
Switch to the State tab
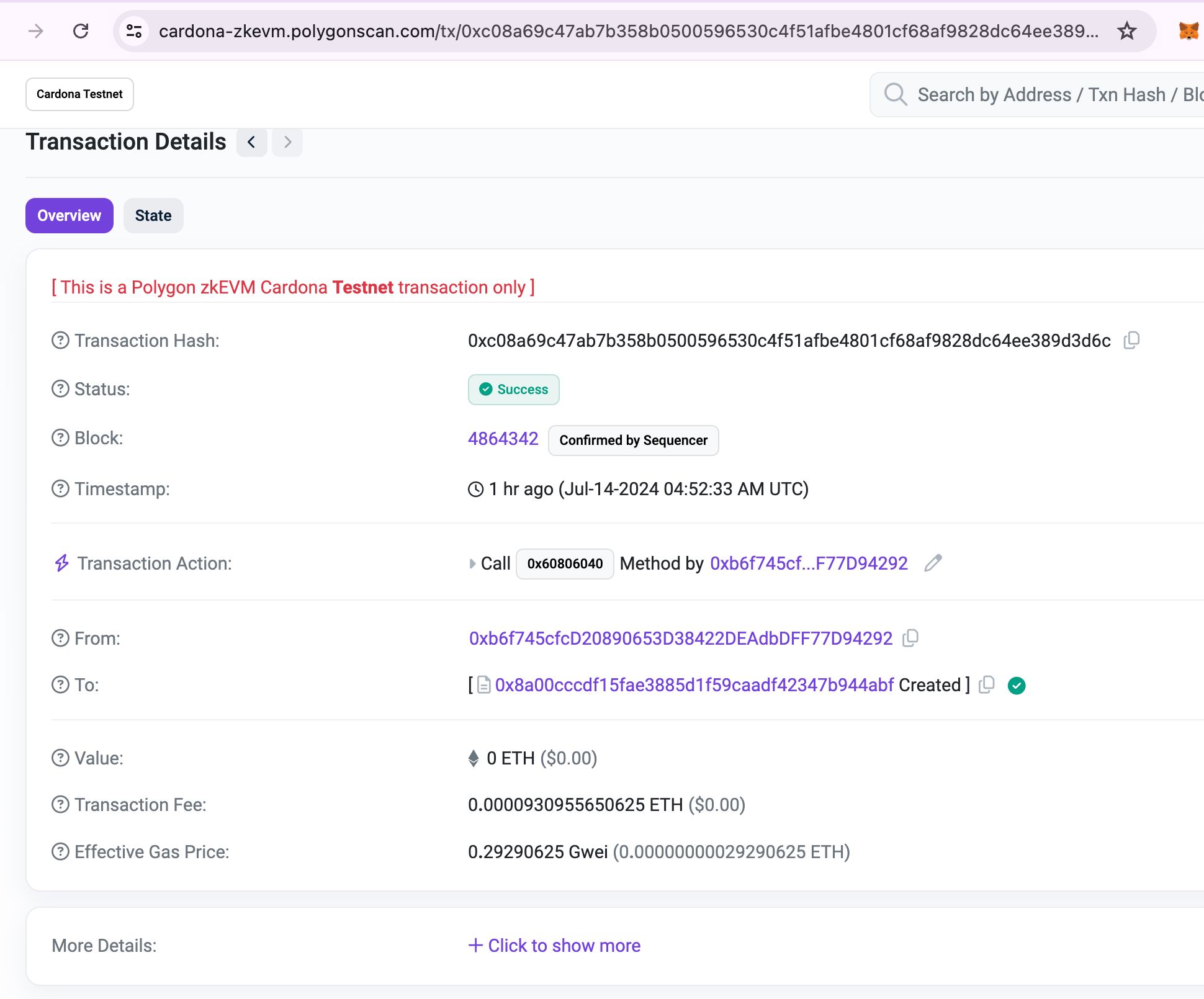(153, 215)
